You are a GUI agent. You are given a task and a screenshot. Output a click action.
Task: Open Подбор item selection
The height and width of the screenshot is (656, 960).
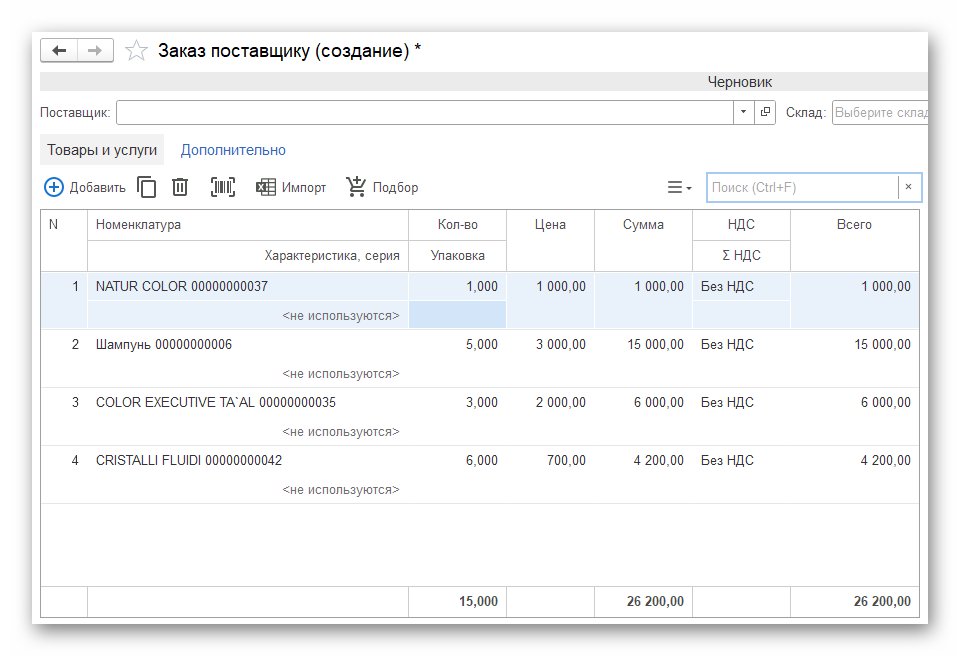pos(382,187)
